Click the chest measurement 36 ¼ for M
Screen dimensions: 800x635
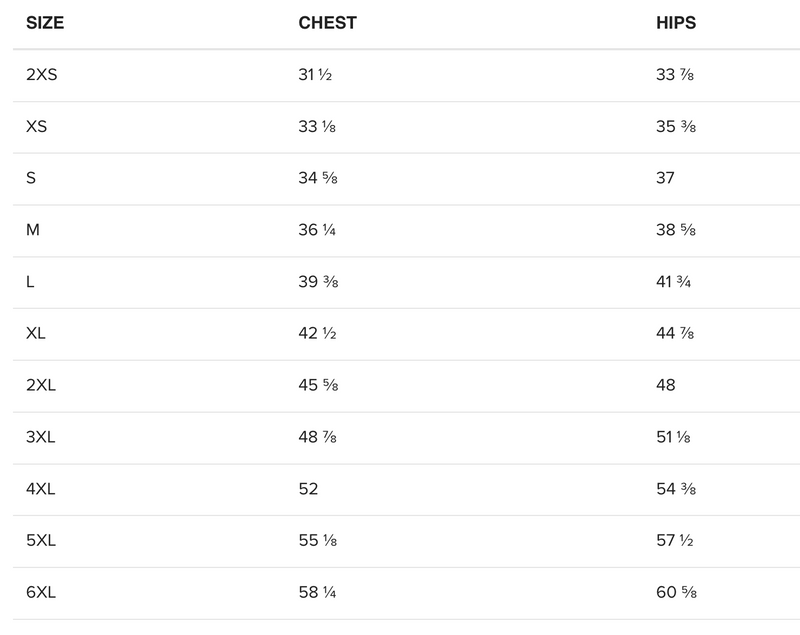[x=317, y=230]
